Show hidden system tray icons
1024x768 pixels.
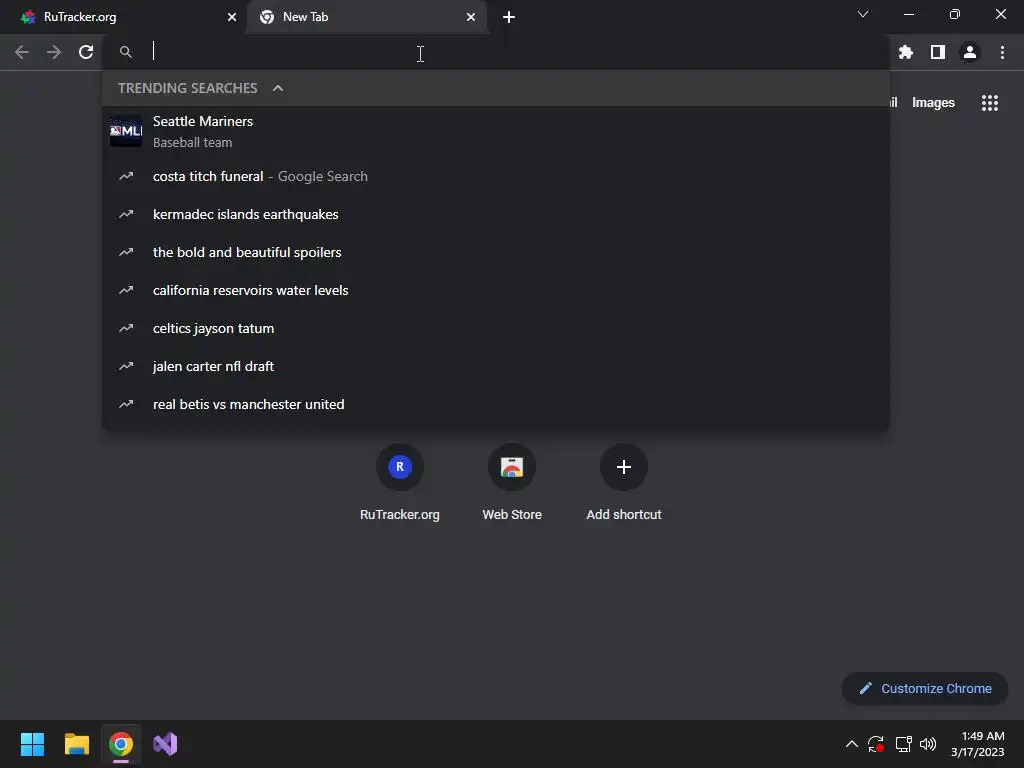pos(852,744)
